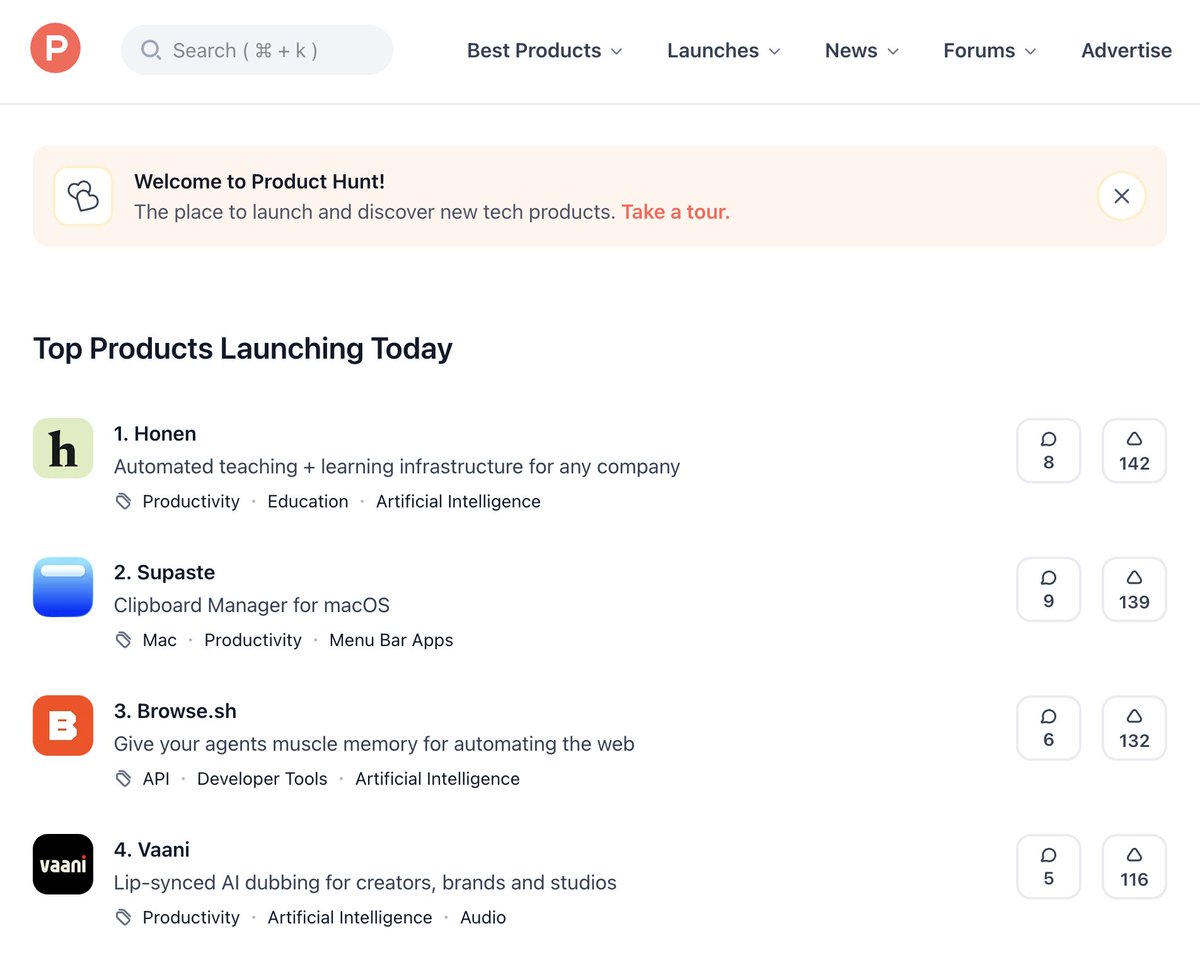Open Browse.sh's Artificial Intelligence topic tag
1200x972 pixels.
pos(437,779)
